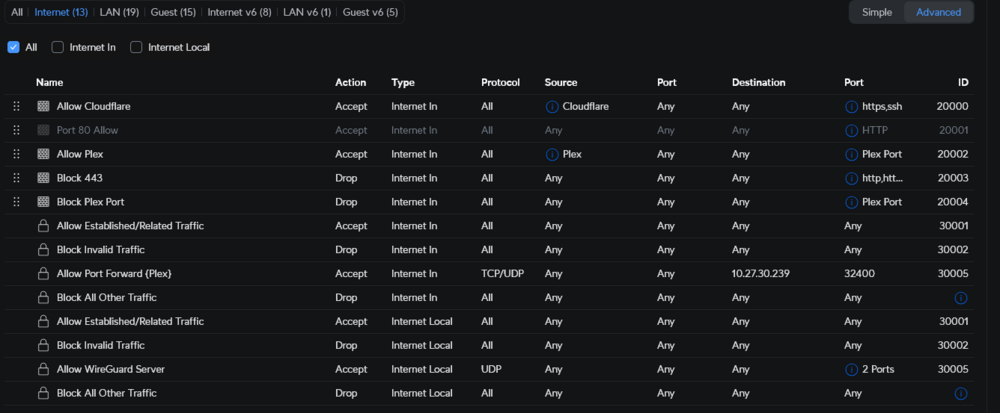The width and height of the screenshot is (1000, 413).
Task: Click the Cloudflare source label
Action: (x=585, y=106)
